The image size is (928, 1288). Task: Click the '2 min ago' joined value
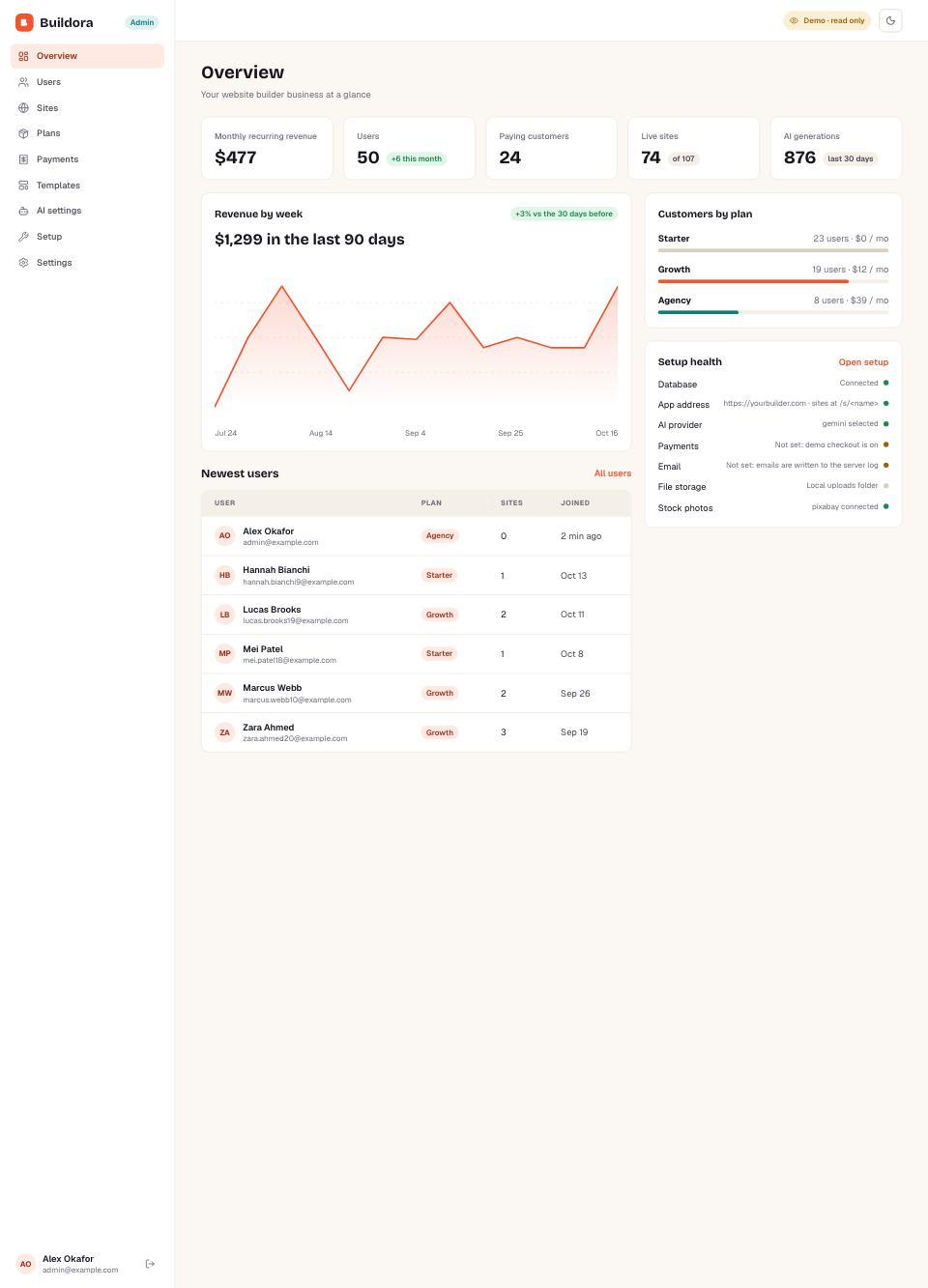pos(581,536)
